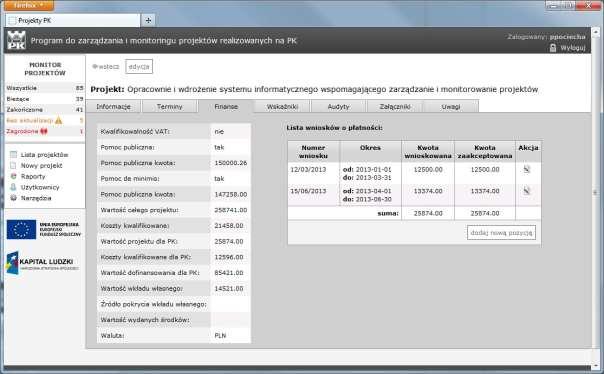The width and height of the screenshot is (604, 374).
Task: Click the PK crown logo in header
Action: (x=17, y=40)
